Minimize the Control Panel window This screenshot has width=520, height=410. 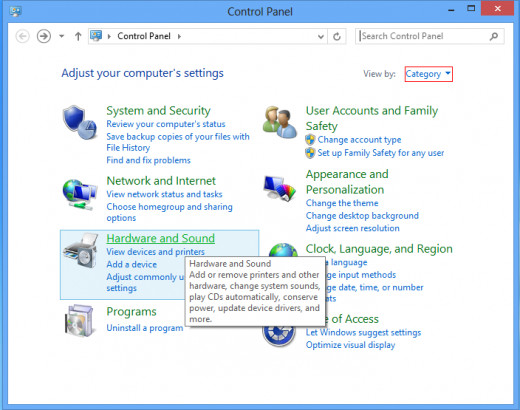pos(451,10)
